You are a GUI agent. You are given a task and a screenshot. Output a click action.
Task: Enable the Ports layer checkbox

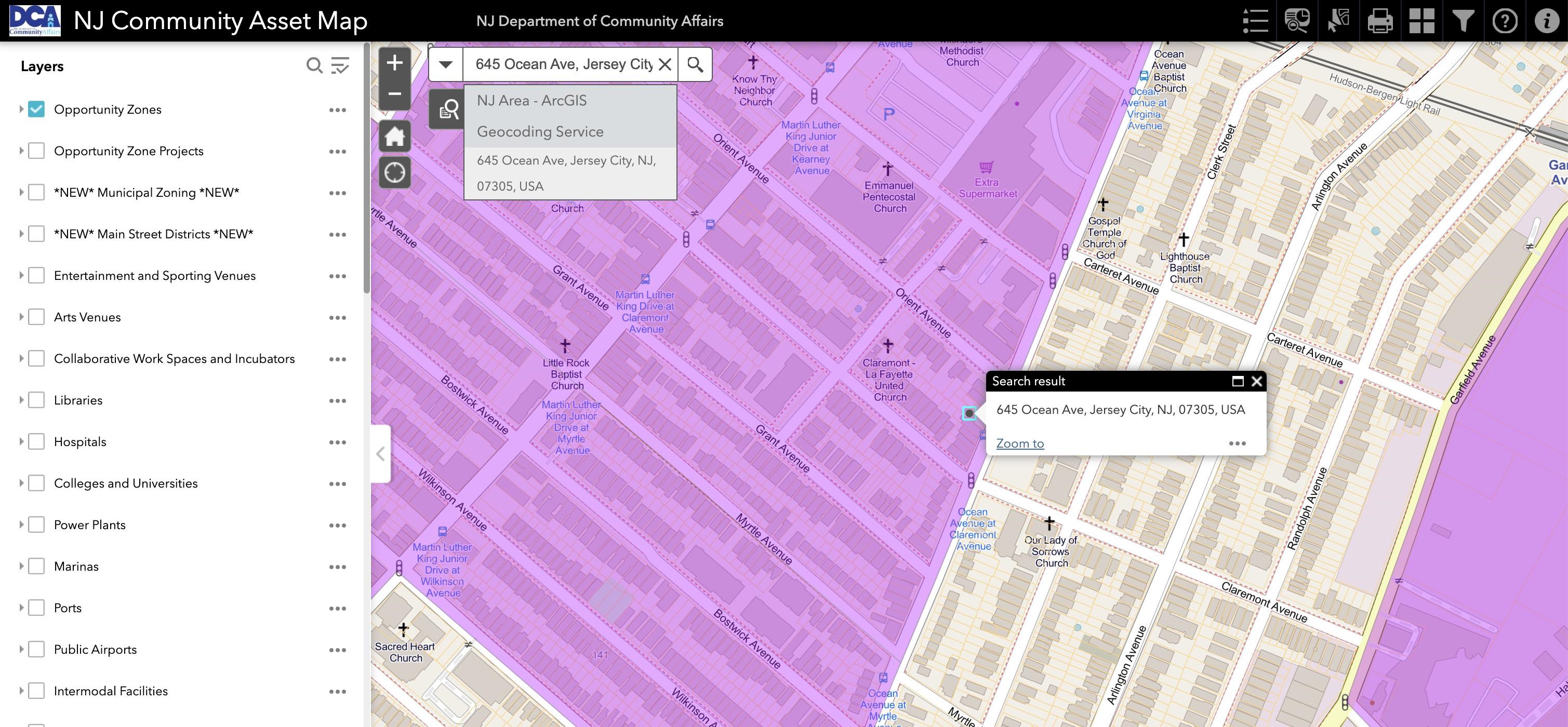[x=36, y=609]
